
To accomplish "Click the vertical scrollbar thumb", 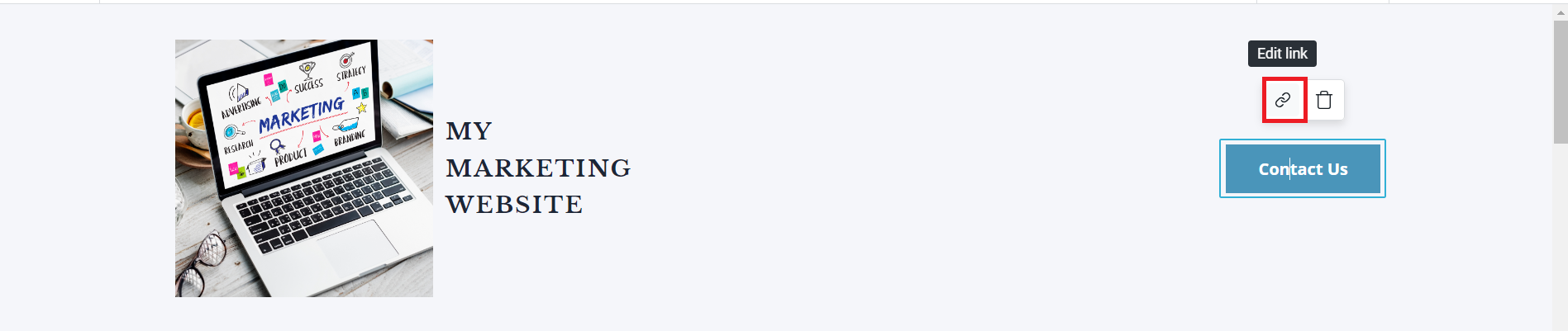I will point(1561,83).
